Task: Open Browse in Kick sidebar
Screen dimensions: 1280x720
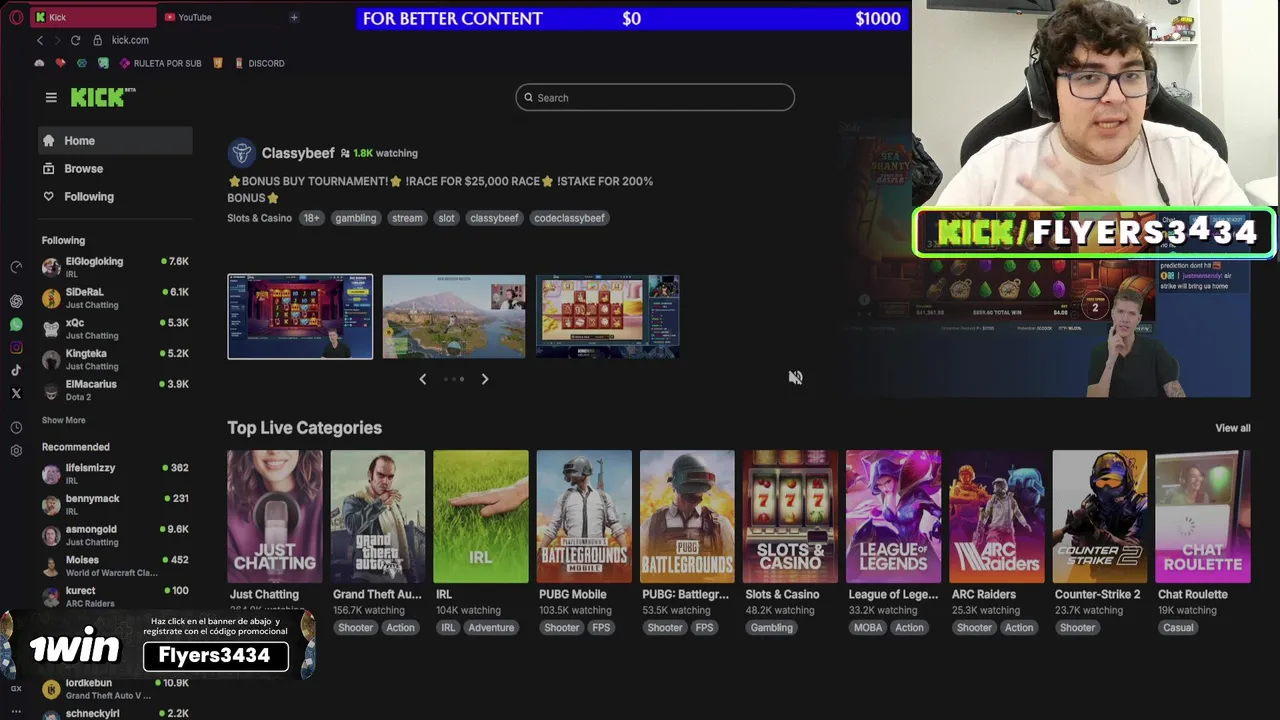Action: coord(115,169)
